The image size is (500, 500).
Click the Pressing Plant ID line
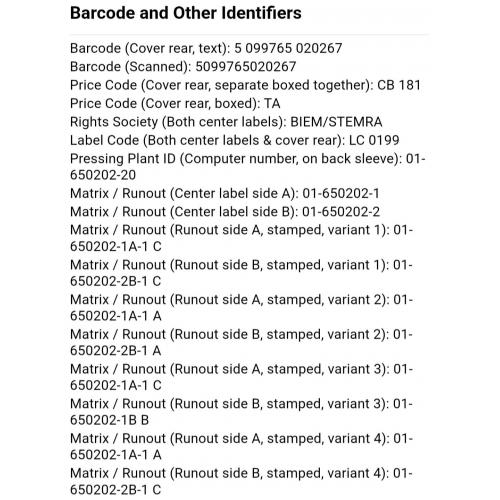point(248,167)
